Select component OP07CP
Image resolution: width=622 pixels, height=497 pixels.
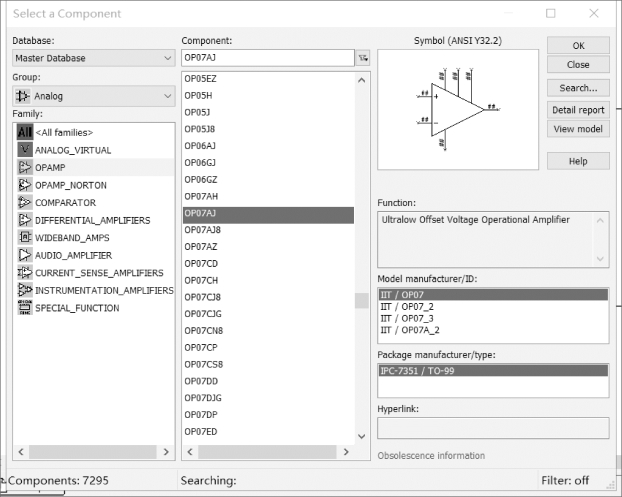coord(269,347)
